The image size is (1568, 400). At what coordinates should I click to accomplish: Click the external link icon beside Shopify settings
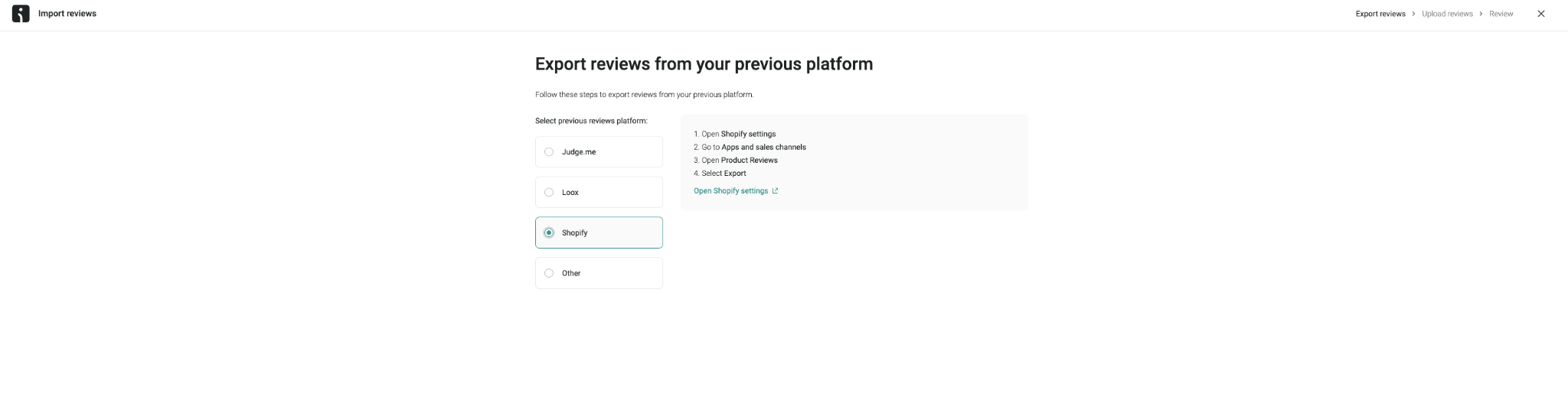pos(775,191)
